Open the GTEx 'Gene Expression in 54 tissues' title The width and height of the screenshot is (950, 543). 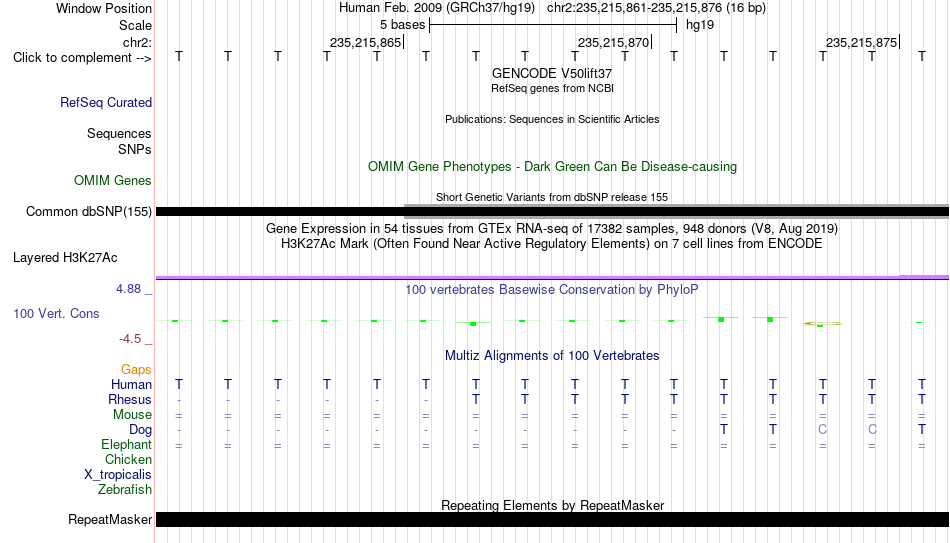click(552, 228)
